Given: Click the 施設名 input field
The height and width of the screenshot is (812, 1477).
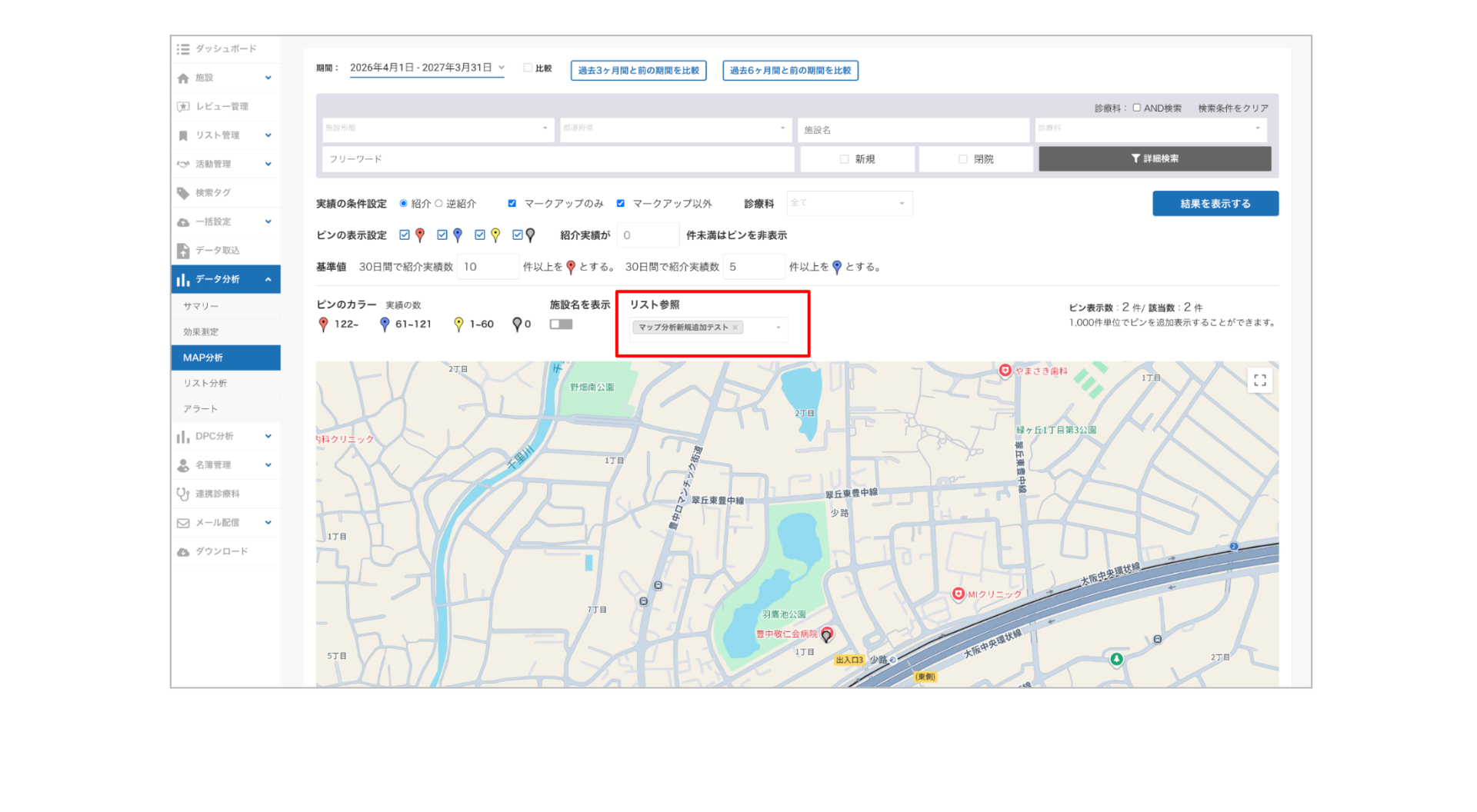Looking at the screenshot, I should coord(913,130).
